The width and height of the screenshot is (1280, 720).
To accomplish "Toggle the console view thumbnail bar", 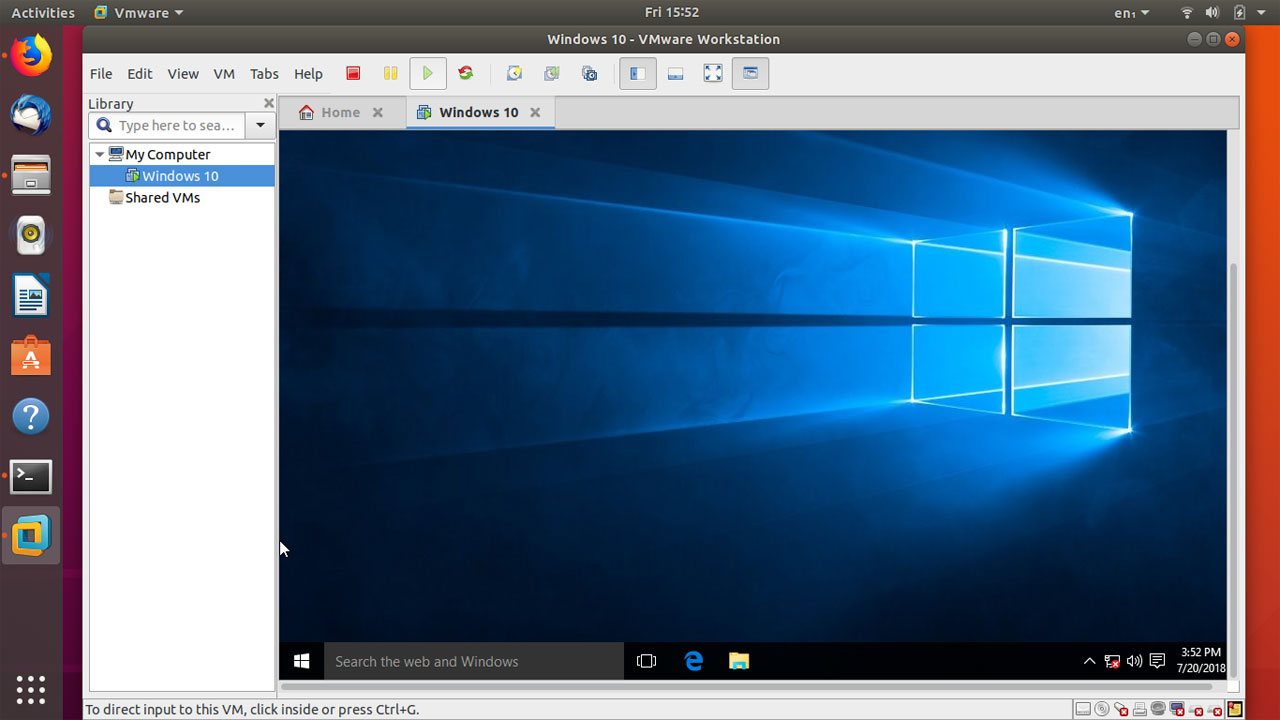I will (x=675, y=72).
